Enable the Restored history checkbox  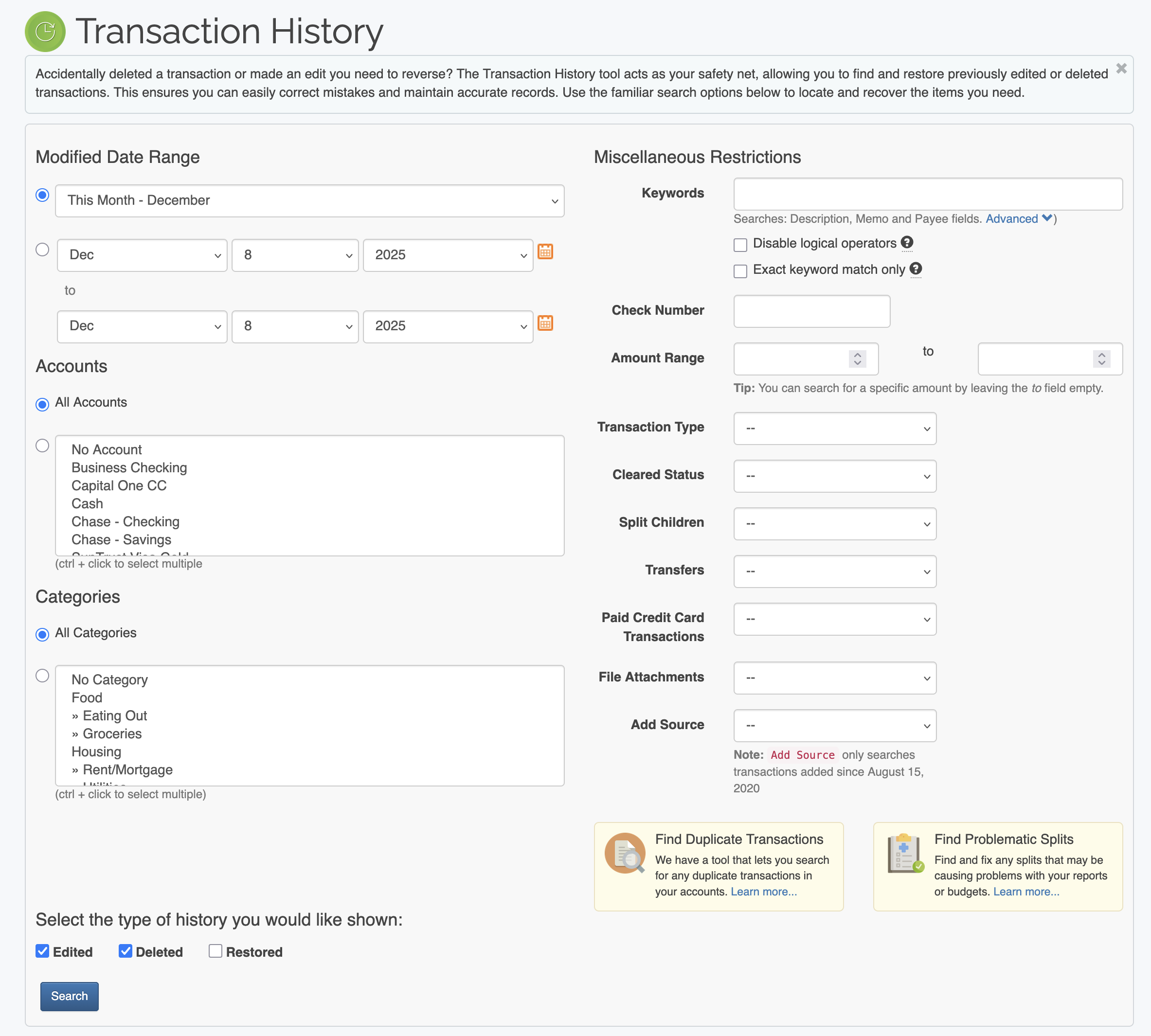(215, 951)
